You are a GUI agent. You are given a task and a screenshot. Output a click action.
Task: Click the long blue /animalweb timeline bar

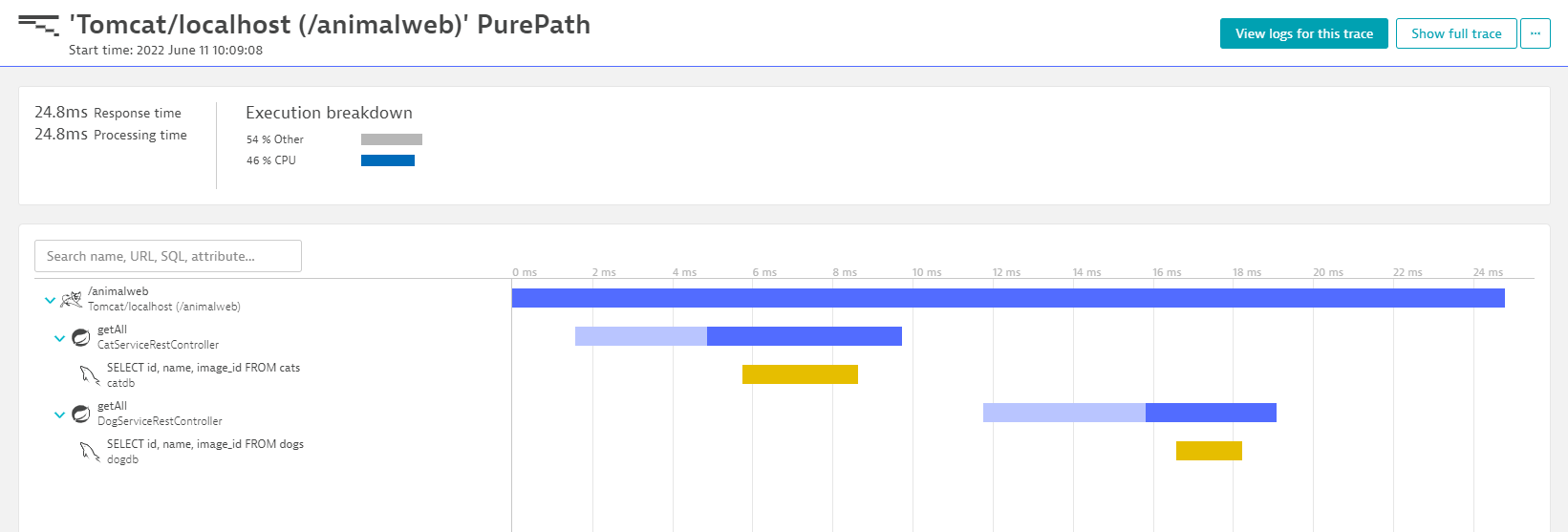1008,298
